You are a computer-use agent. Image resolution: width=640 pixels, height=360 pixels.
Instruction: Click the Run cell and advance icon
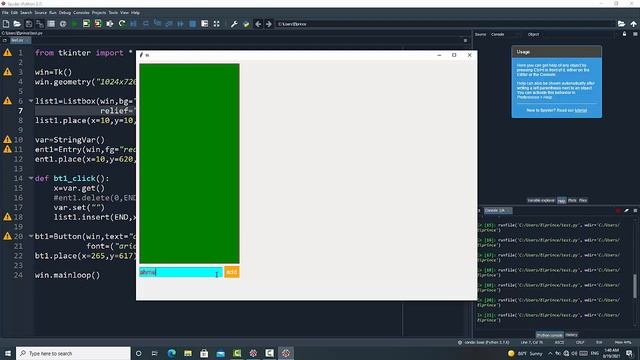click(x=98, y=24)
